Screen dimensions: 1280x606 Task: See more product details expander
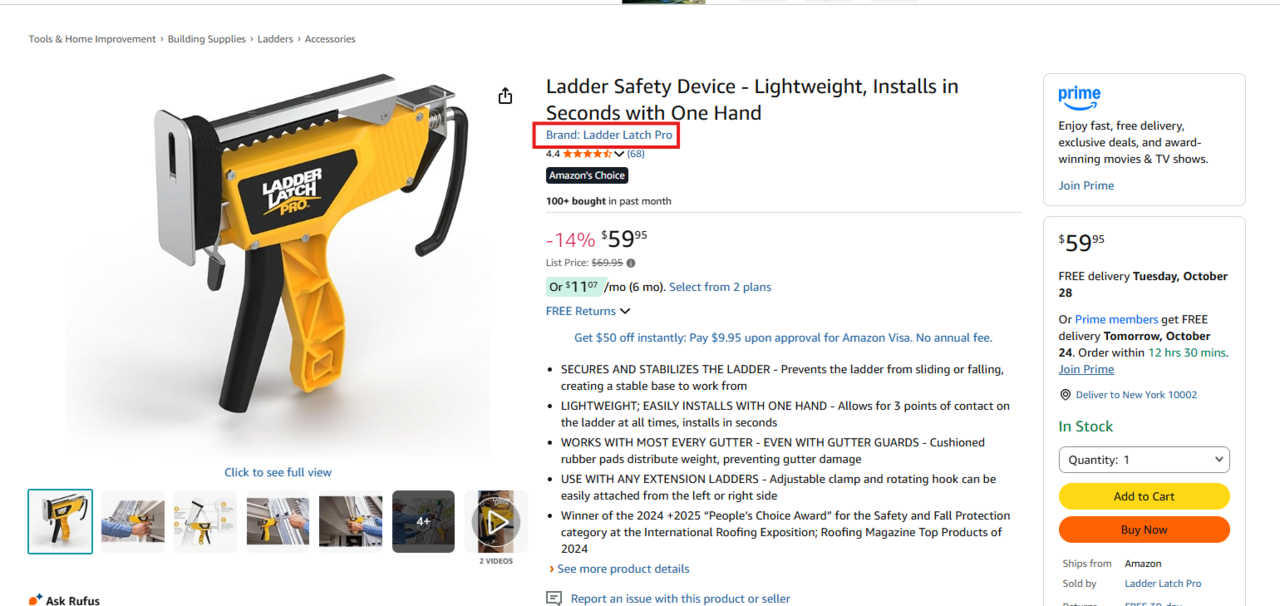[x=618, y=569]
